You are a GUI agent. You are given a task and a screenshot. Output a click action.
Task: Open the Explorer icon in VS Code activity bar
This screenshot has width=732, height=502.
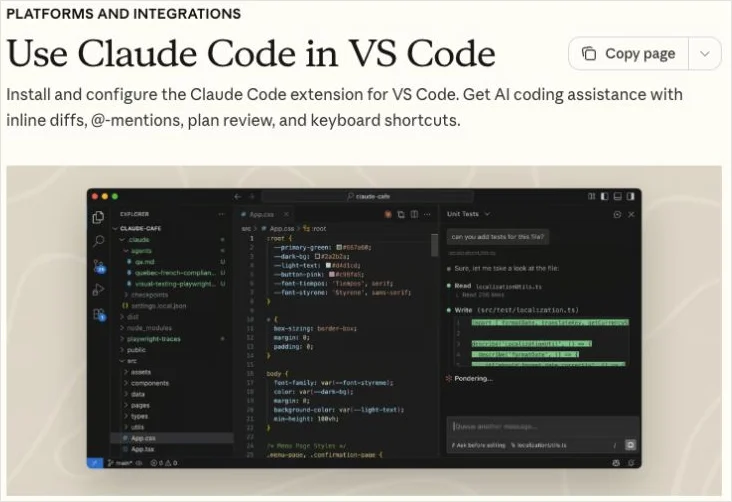click(99, 217)
